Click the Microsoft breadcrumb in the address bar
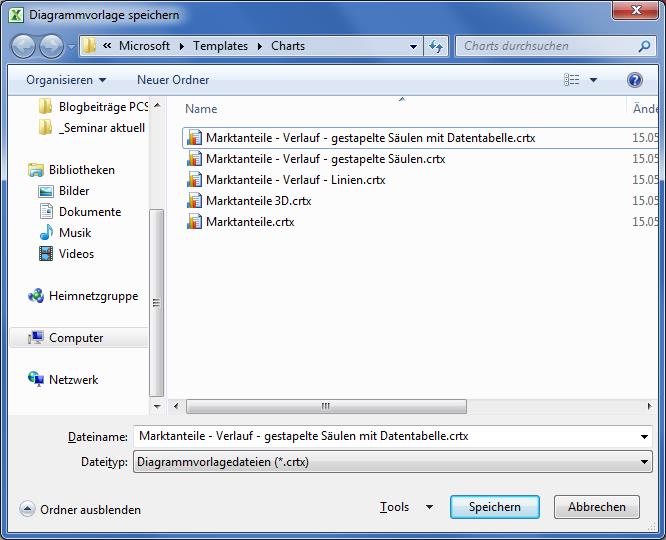This screenshot has height=540, width=666. click(x=144, y=45)
